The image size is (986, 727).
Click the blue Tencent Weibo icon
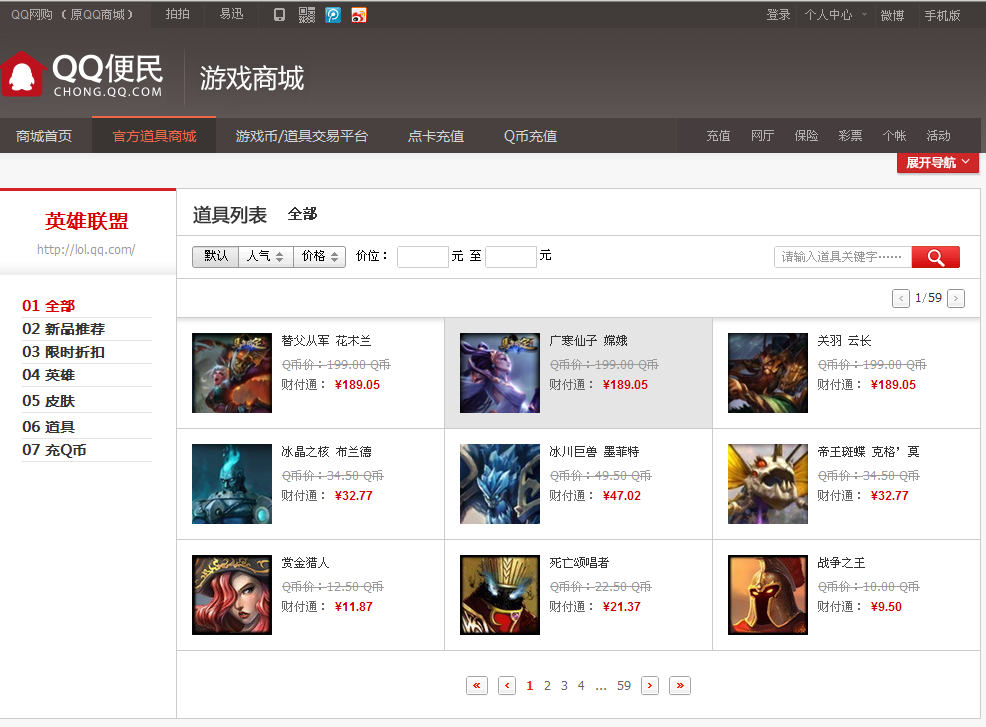pyautogui.click(x=333, y=15)
